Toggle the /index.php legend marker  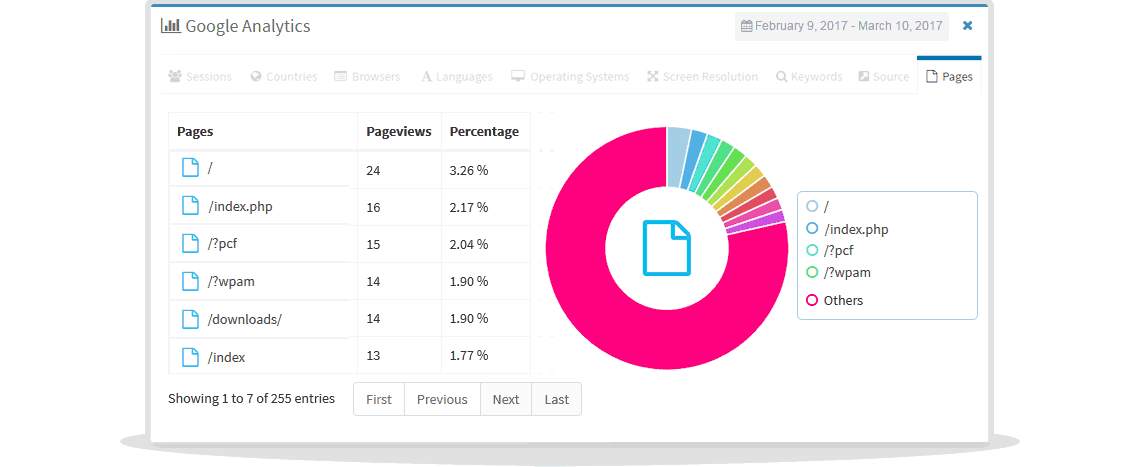click(x=812, y=228)
